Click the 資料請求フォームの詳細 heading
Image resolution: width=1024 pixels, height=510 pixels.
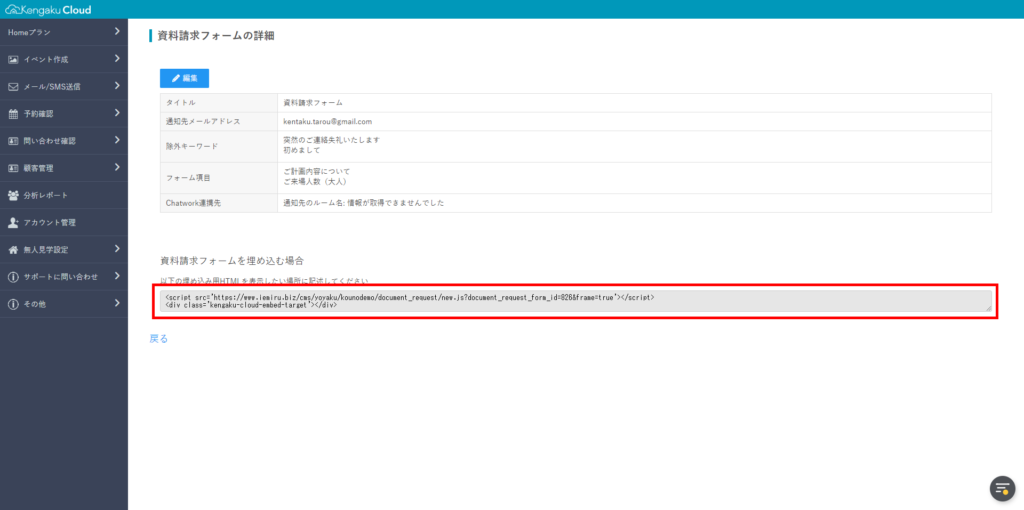(x=216, y=36)
